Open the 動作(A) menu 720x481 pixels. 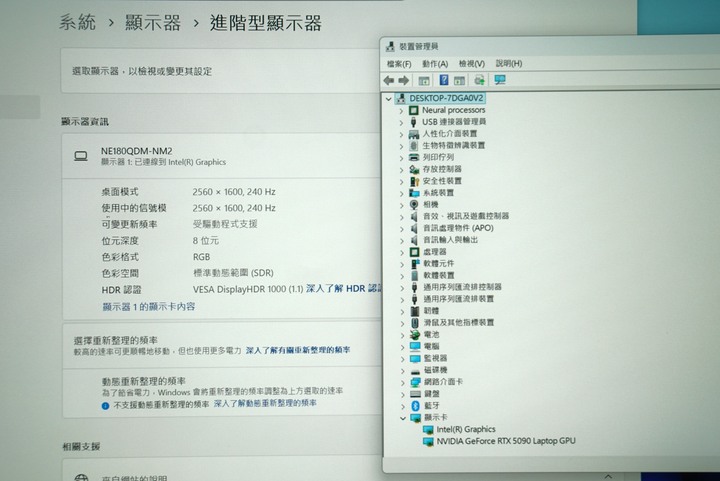[435, 63]
